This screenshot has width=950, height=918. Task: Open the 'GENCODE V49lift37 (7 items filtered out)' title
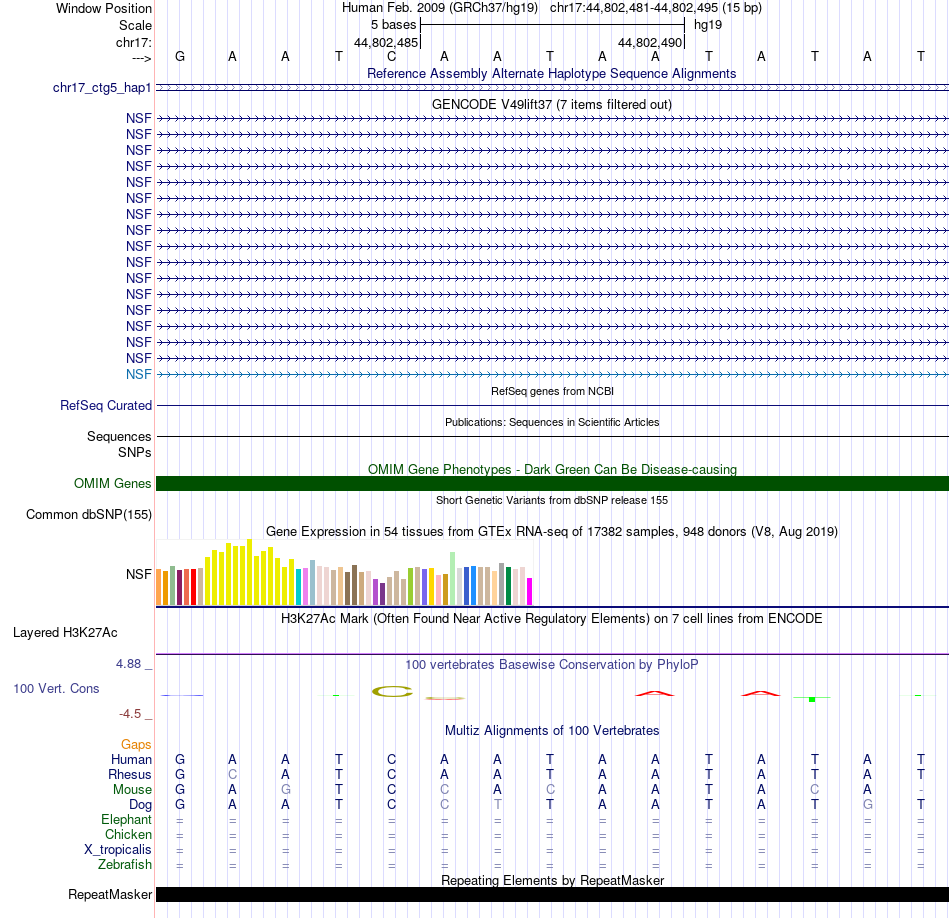[551, 104]
